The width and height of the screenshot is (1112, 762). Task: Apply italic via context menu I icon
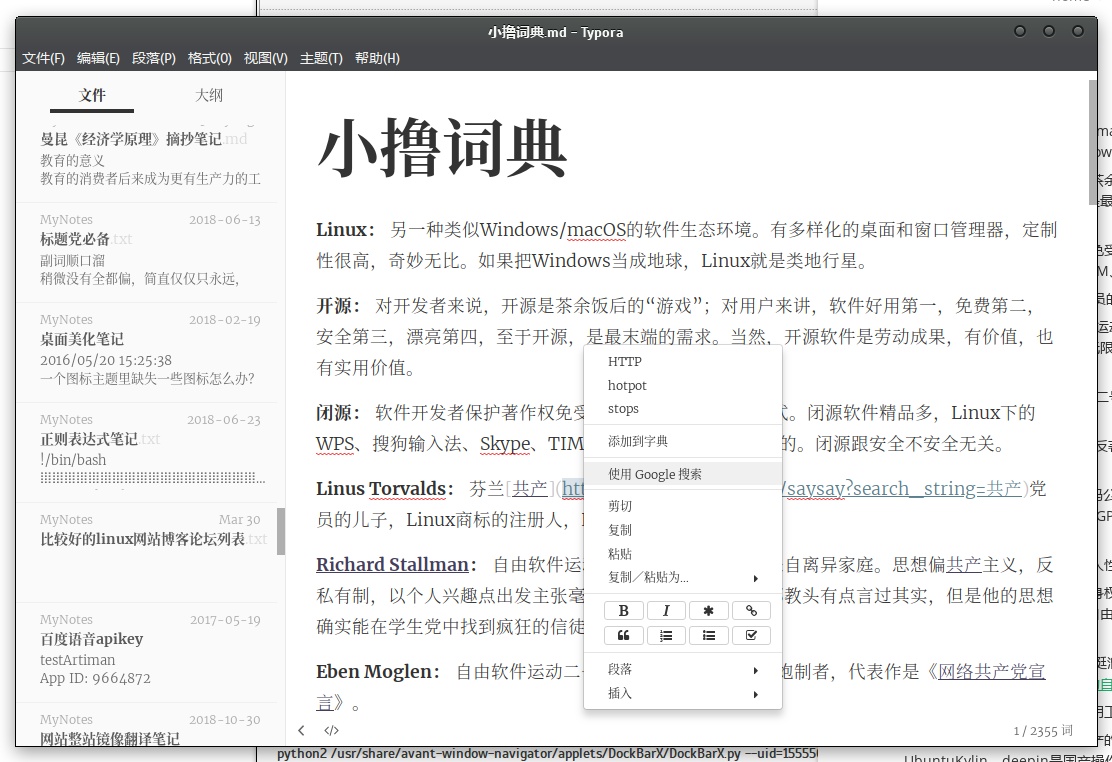666,610
